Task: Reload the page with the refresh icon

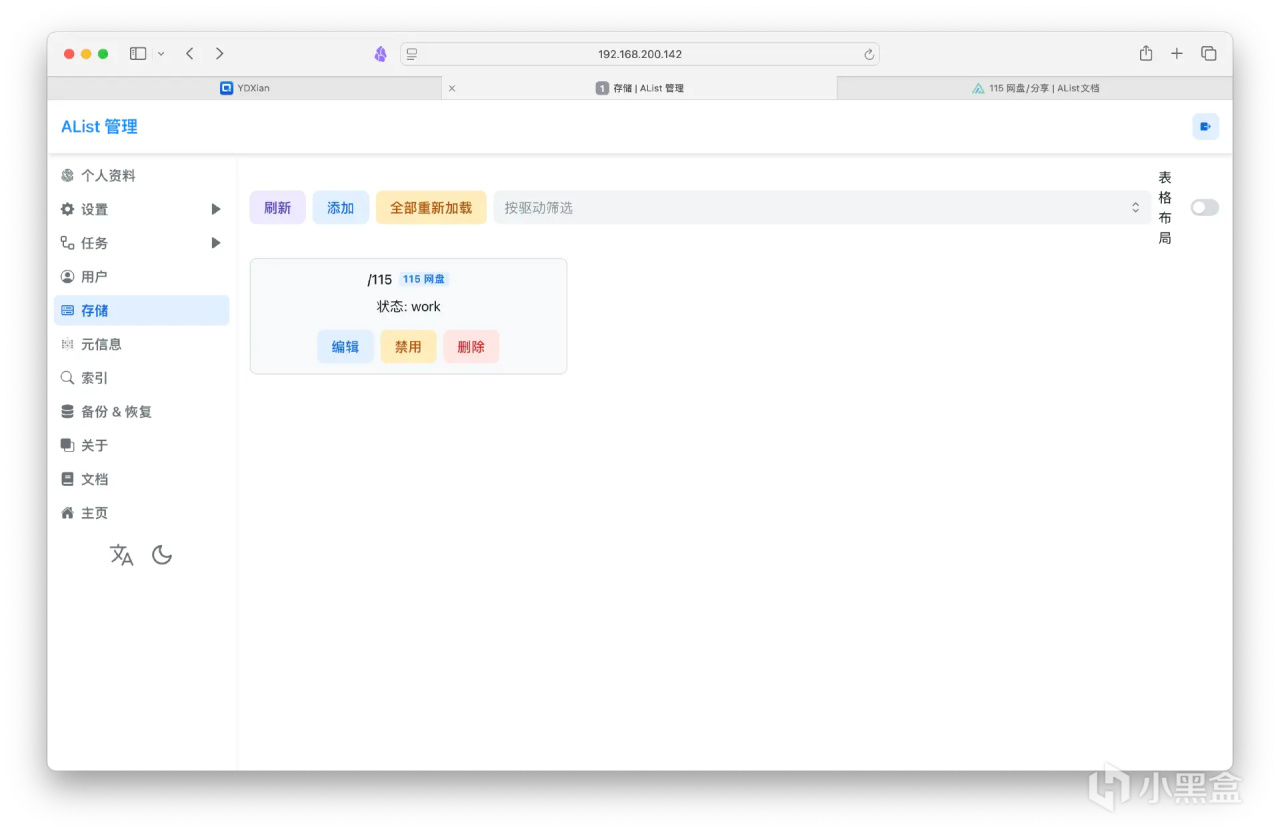Action: click(x=869, y=54)
